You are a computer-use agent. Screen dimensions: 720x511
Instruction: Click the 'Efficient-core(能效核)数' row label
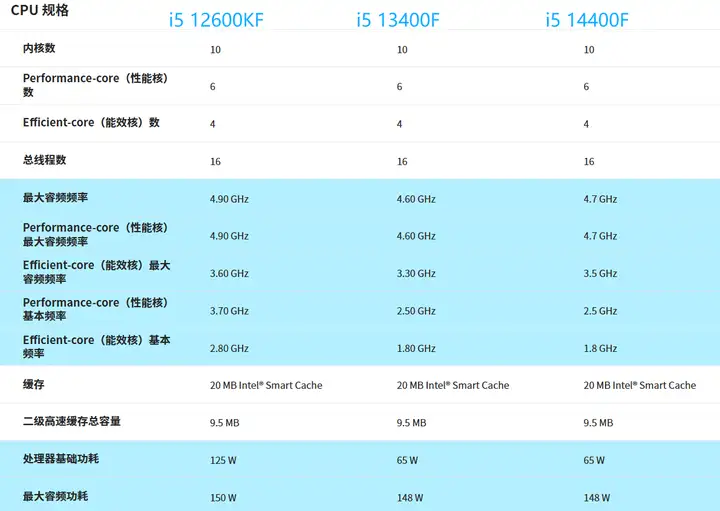click(91, 123)
